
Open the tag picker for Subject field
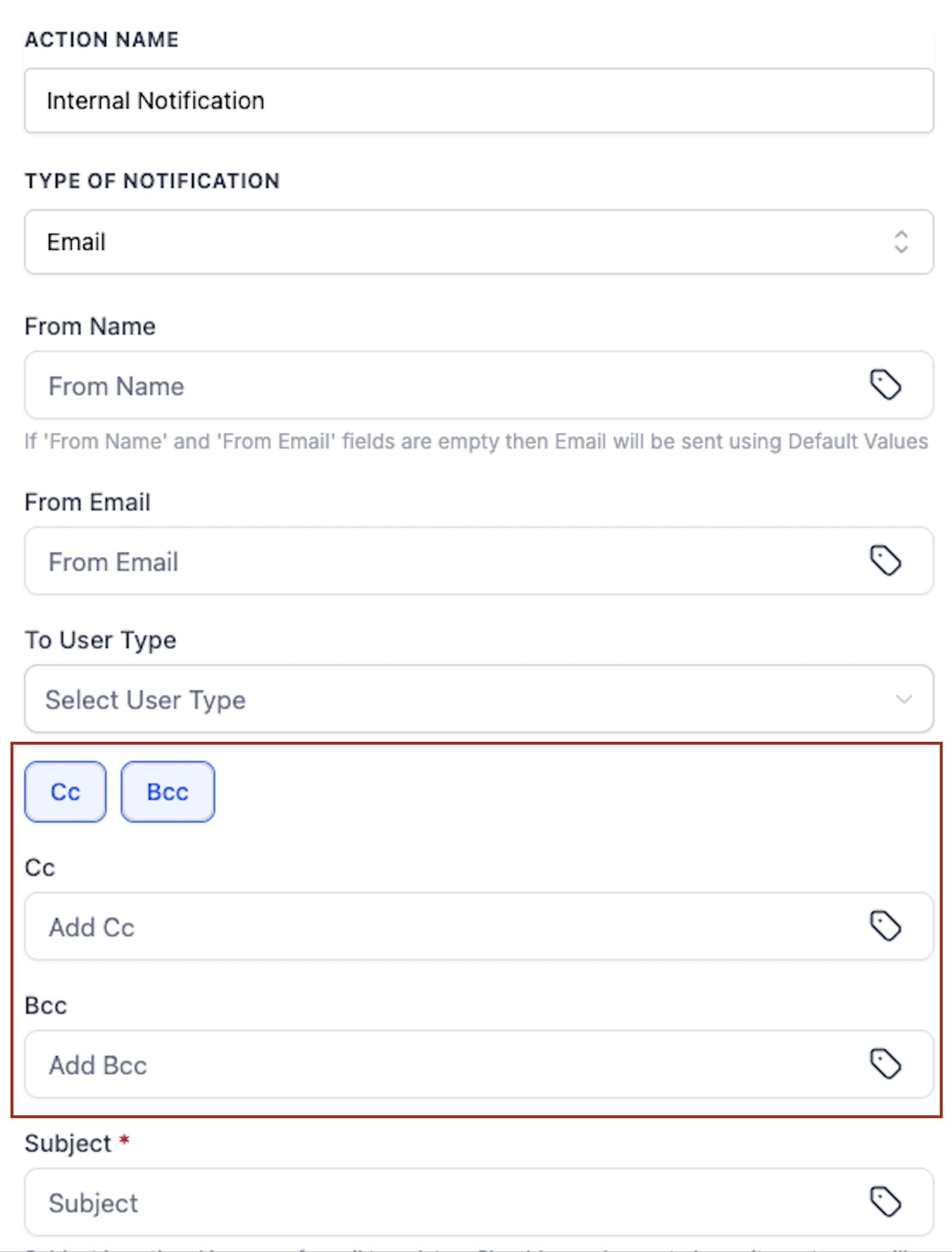click(886, 1201)
